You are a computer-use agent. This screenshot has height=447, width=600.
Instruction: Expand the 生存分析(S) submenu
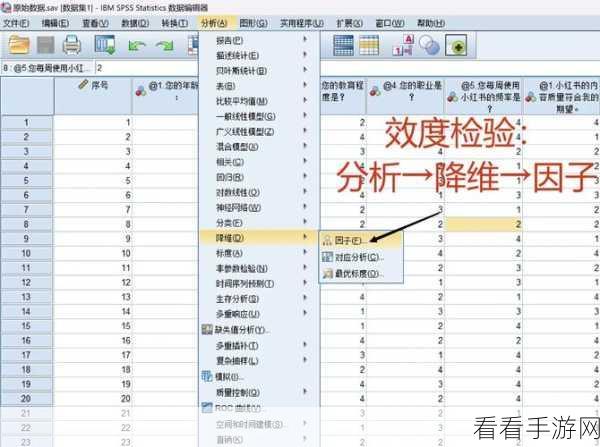click(259, 299)
